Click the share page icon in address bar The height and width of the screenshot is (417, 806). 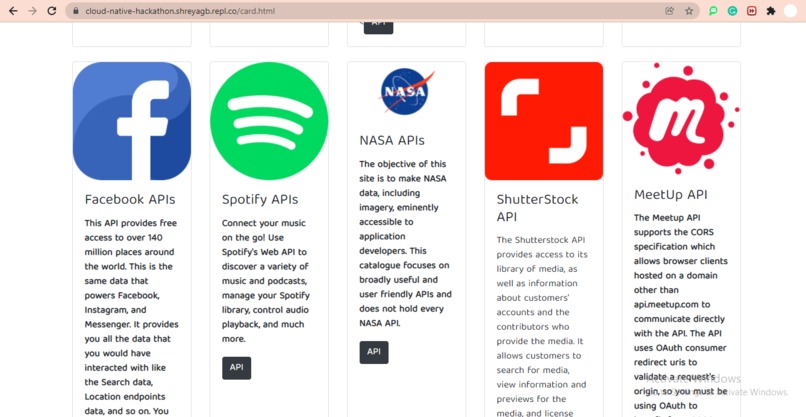click(x=669, y=11)
